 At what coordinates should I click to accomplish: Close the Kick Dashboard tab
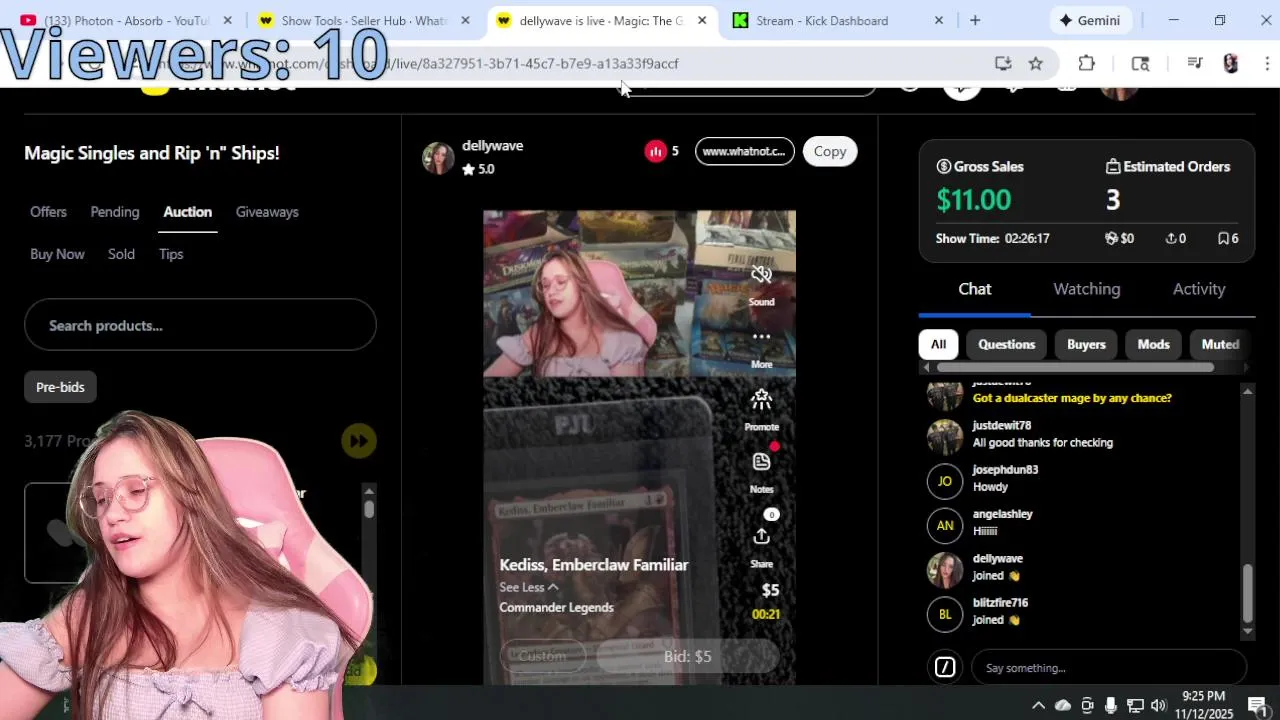coord(938,20)
